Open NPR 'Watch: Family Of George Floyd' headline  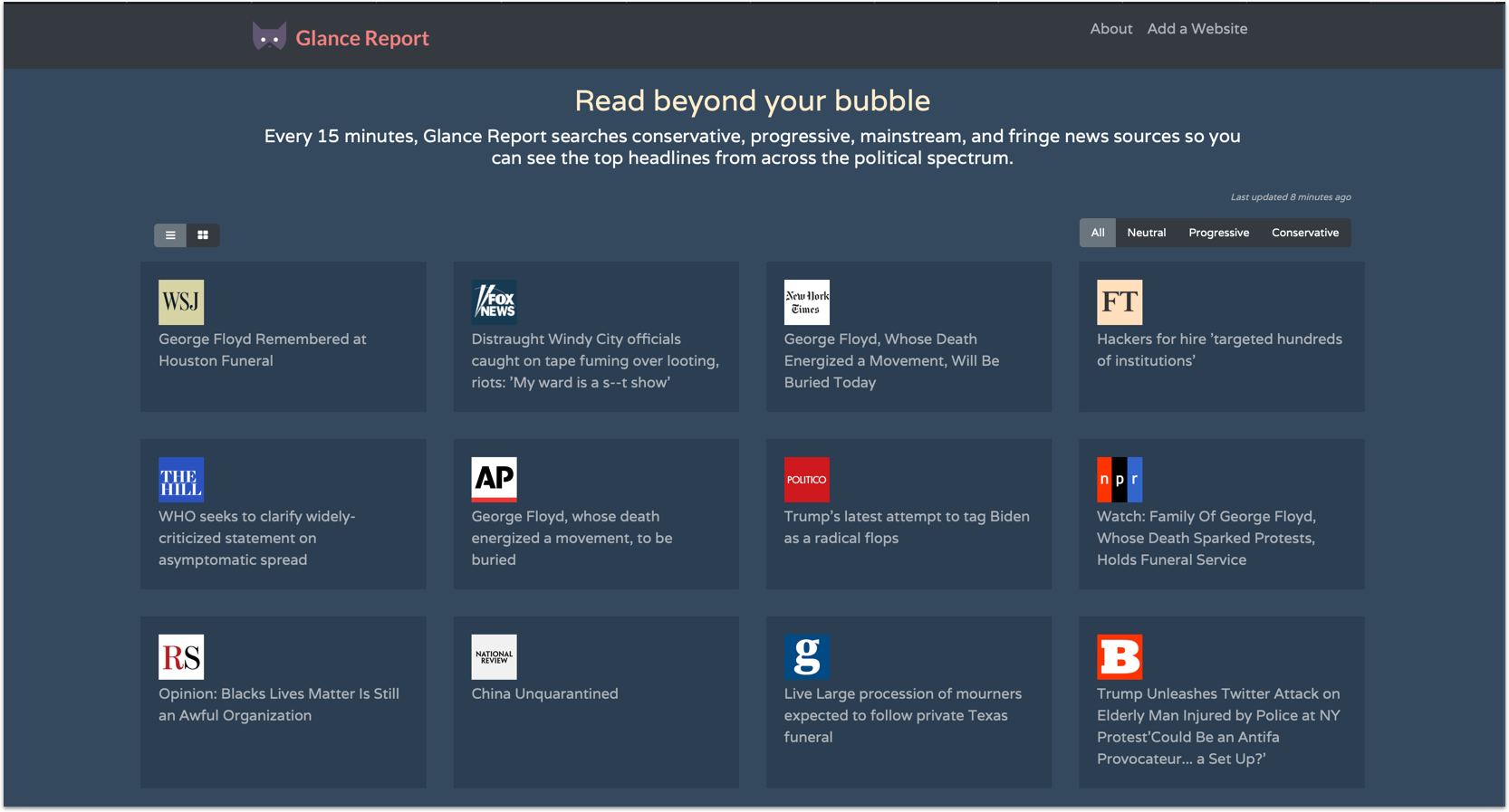1206,538
